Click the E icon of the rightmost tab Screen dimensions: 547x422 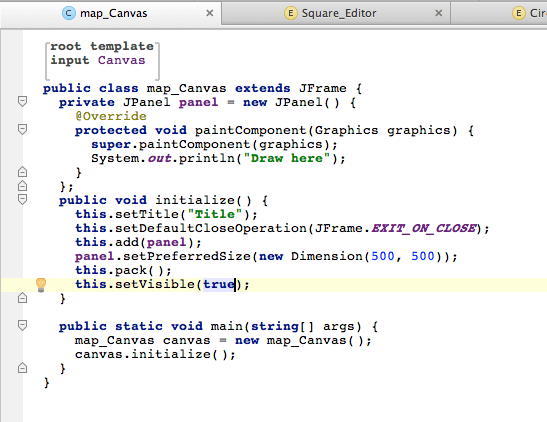click(518, 13)
